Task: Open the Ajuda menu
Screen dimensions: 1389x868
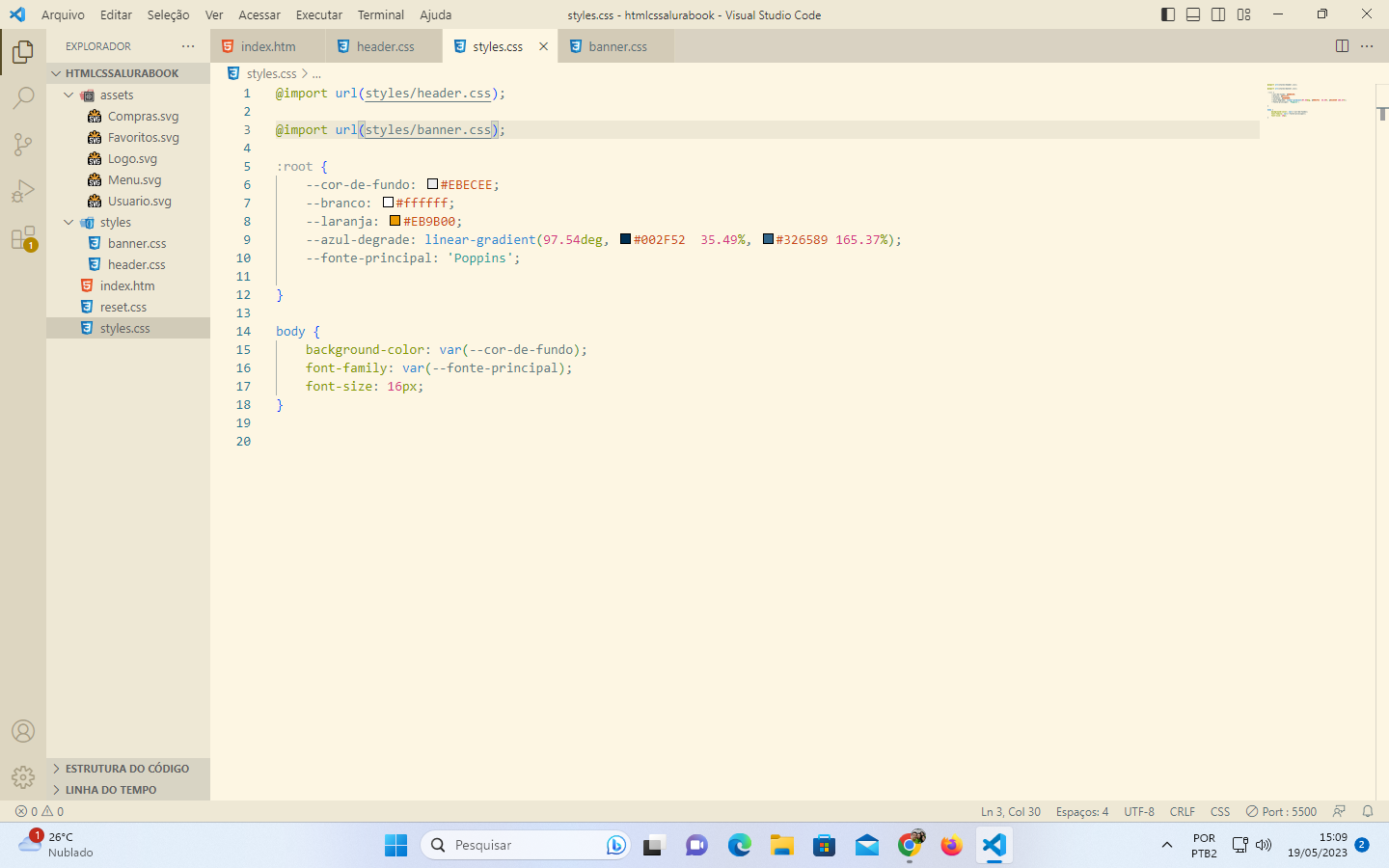Action: tap(435, 14)
